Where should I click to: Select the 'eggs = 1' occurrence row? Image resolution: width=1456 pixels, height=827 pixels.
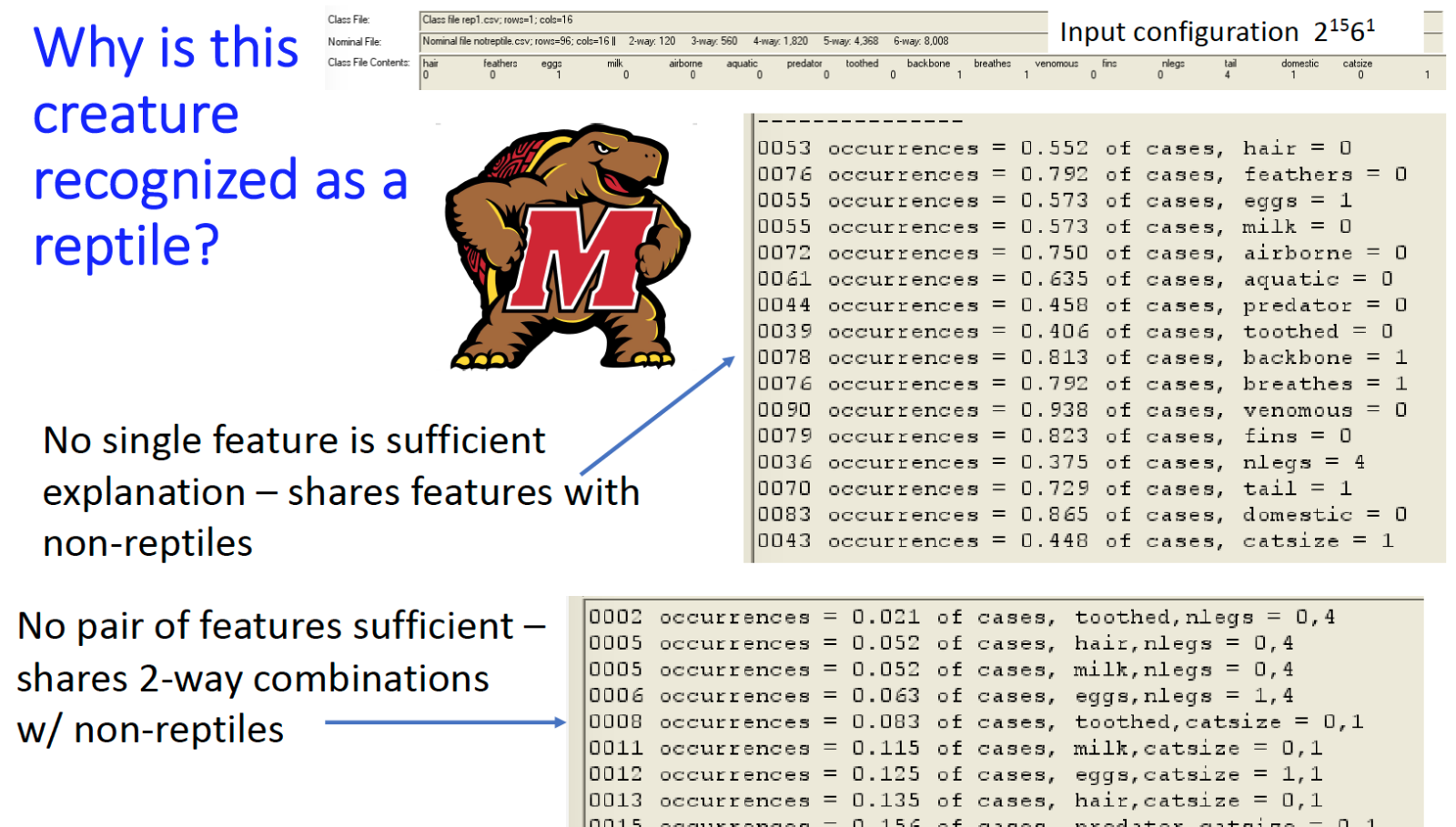tap(1056, 201)
